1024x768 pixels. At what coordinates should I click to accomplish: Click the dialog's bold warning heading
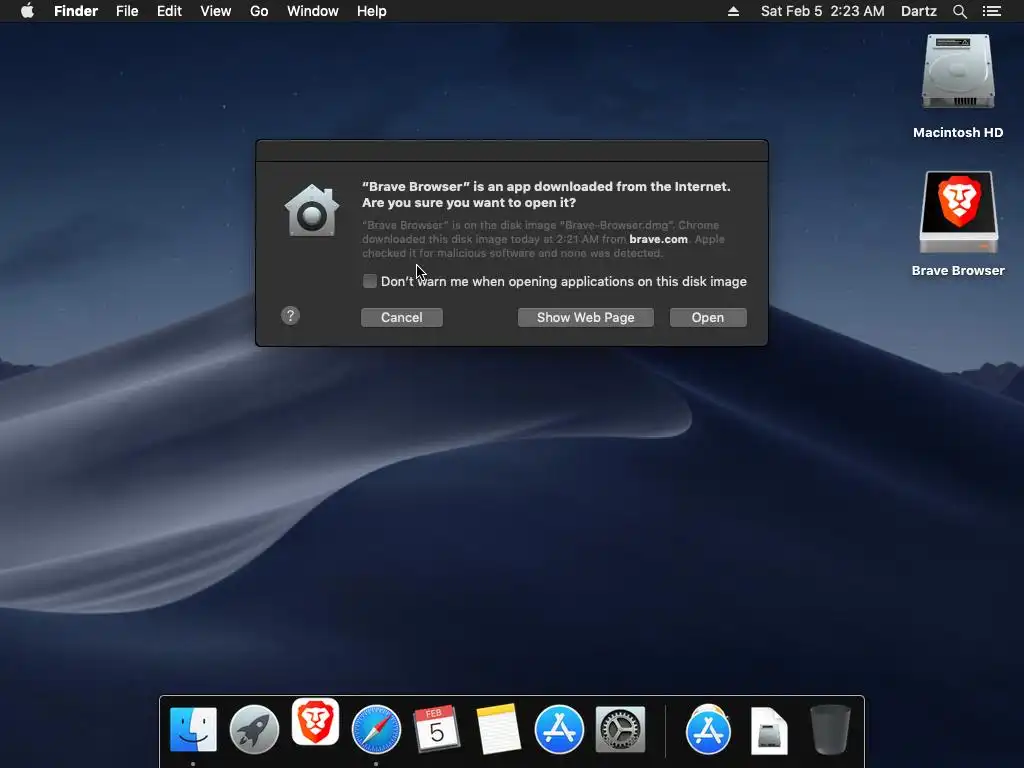tap(546, 195)
